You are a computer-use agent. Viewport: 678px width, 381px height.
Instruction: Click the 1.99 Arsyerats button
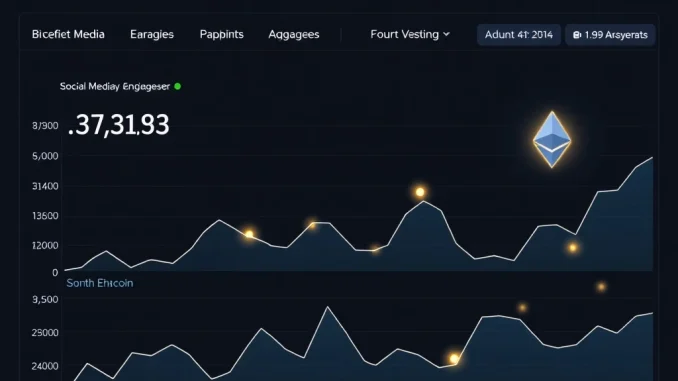coord(610,35)
